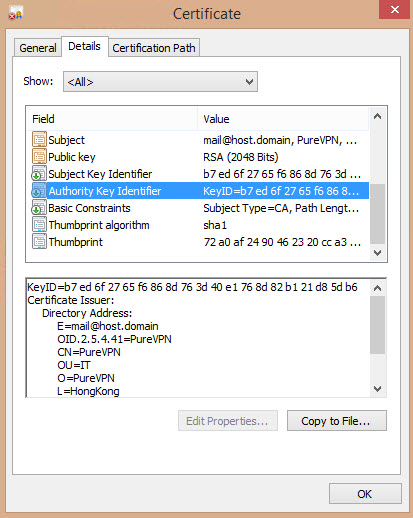Click the Subject Key Identifier extension icon
The height and width of the screenshot is (518, 413).
pyautogui.click(x=39, y=174)
